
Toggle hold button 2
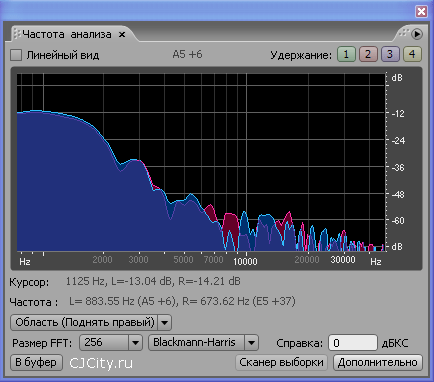368,54
